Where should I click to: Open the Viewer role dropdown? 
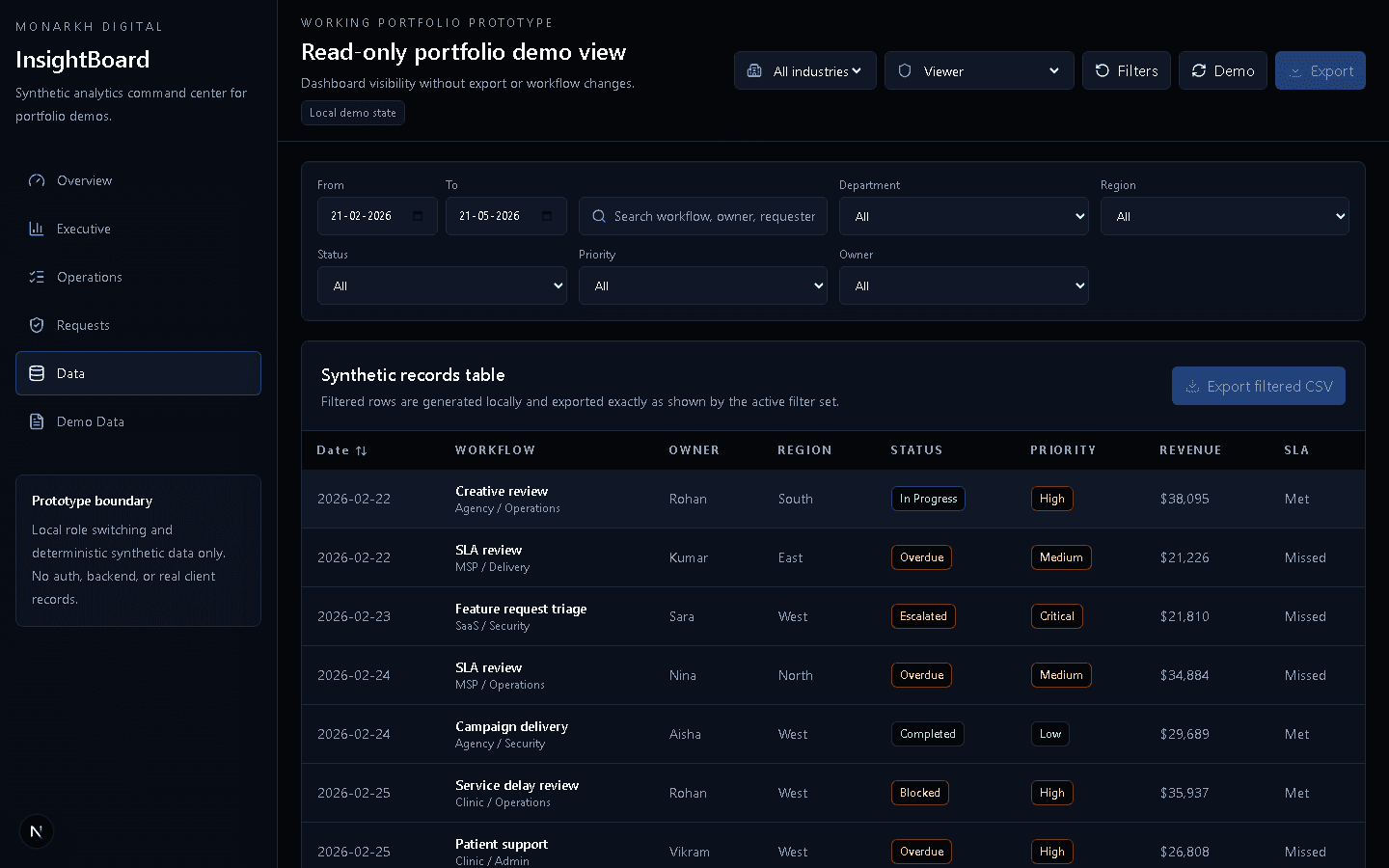click(x=979, y=70)
